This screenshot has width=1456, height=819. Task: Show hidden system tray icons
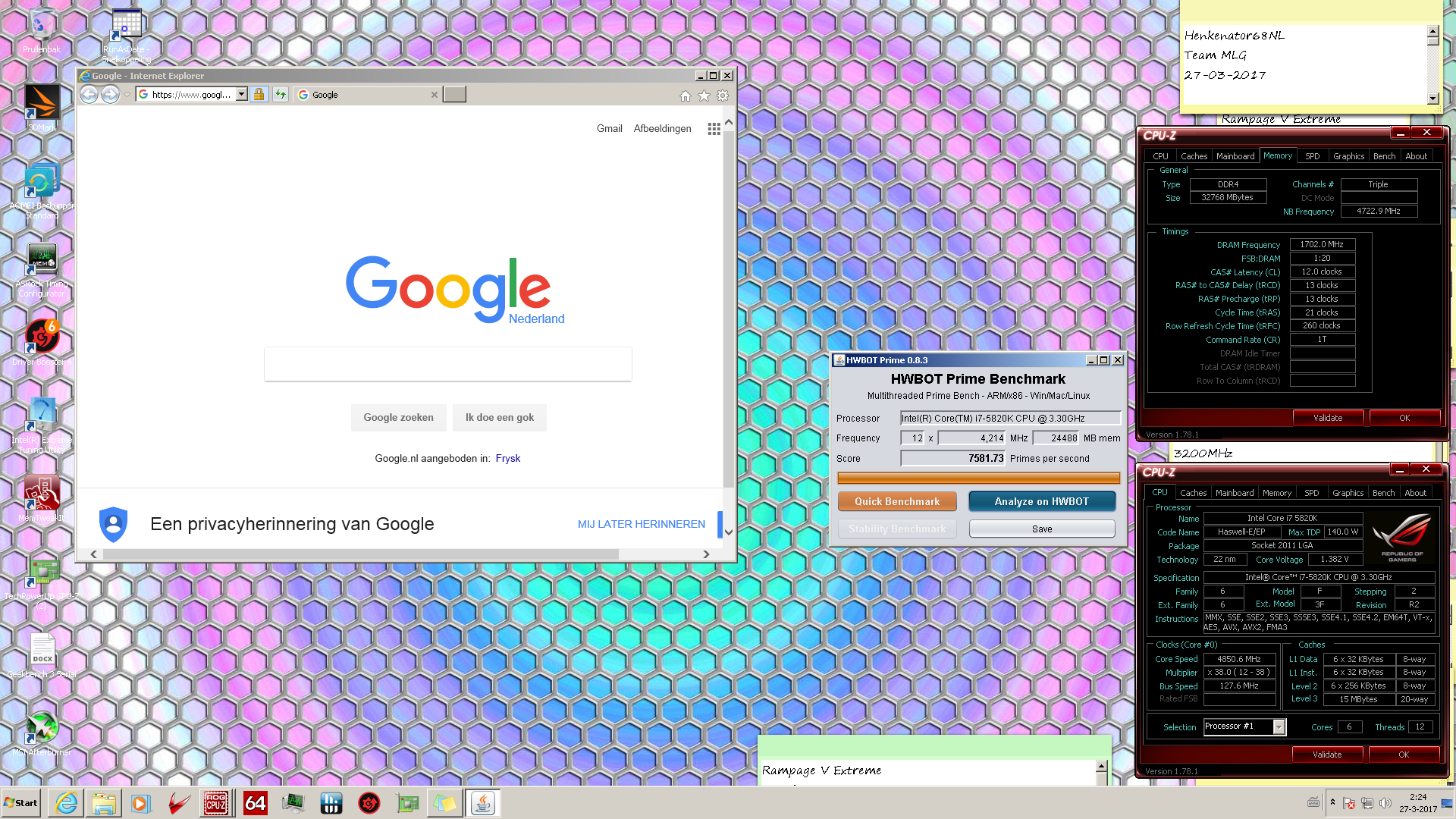1332,802
